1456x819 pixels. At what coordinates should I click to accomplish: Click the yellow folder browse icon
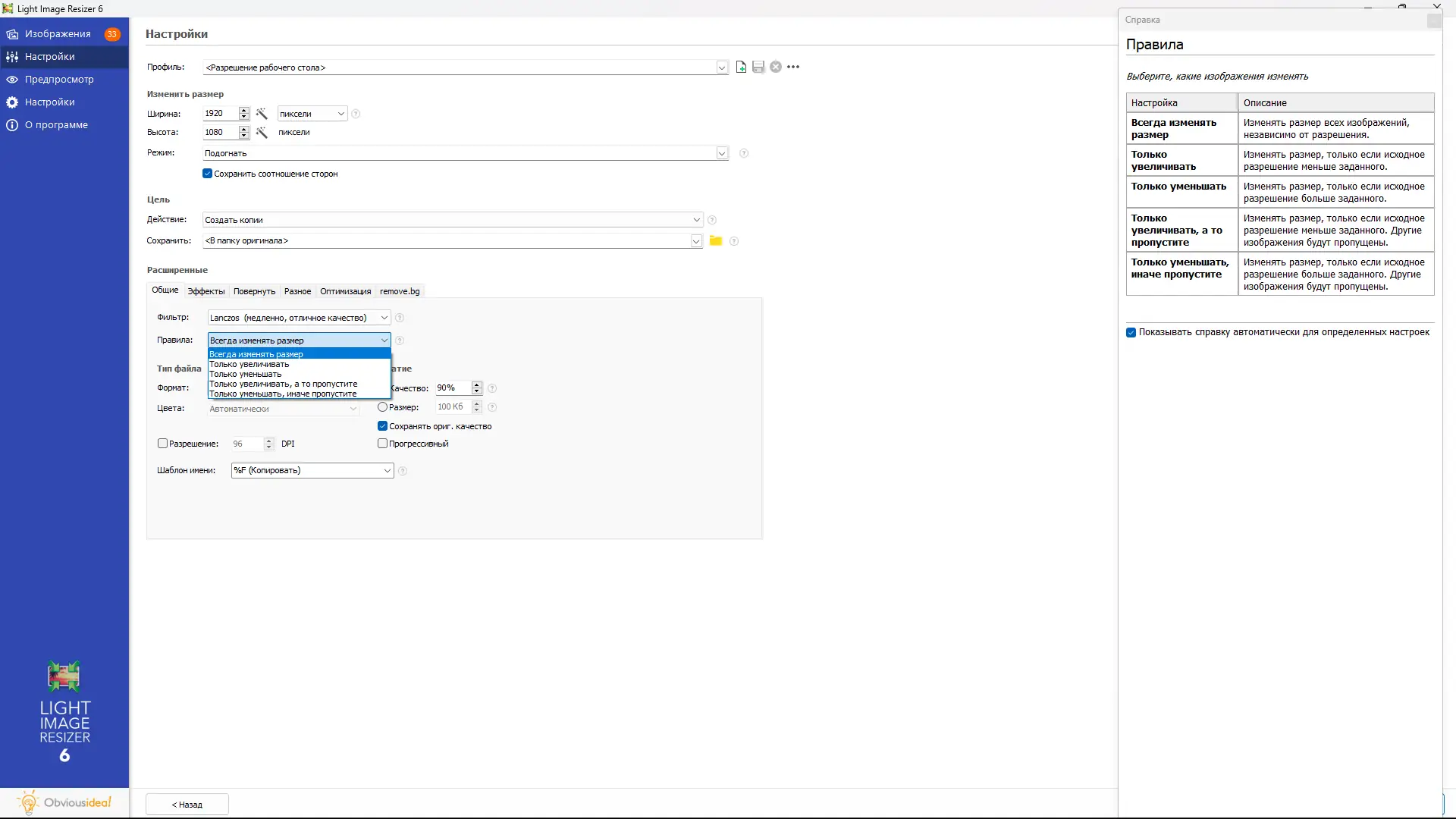(715, 241)
